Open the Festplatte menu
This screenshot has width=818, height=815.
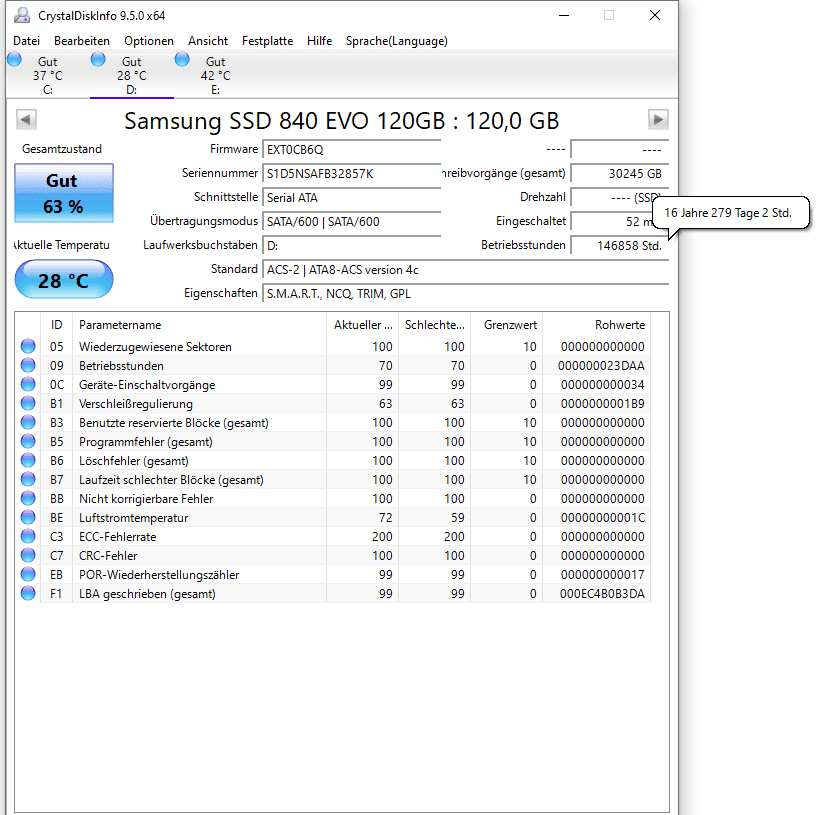[267, 41]
